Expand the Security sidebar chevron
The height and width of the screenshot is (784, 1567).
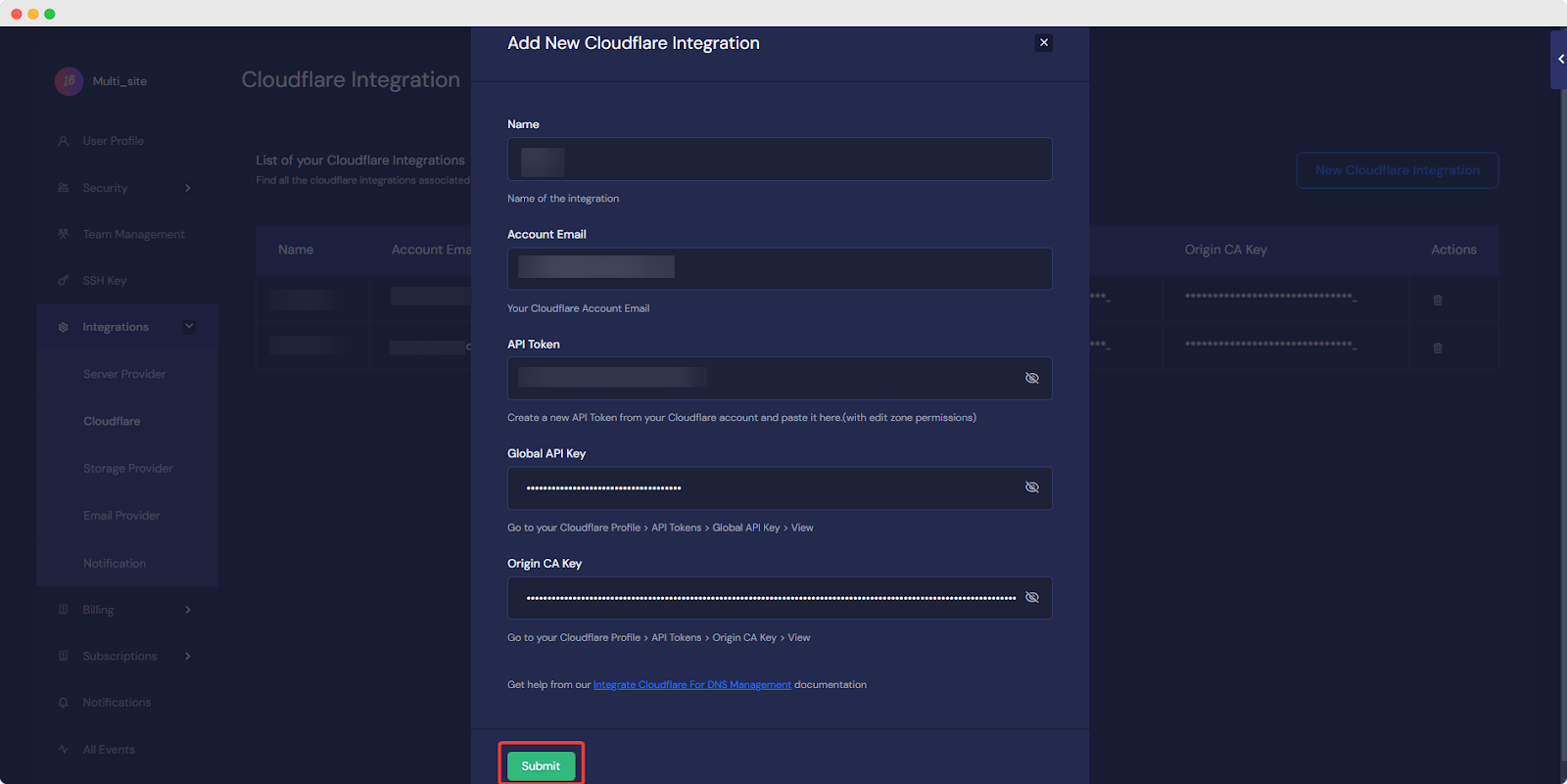[x=188, y=188]
